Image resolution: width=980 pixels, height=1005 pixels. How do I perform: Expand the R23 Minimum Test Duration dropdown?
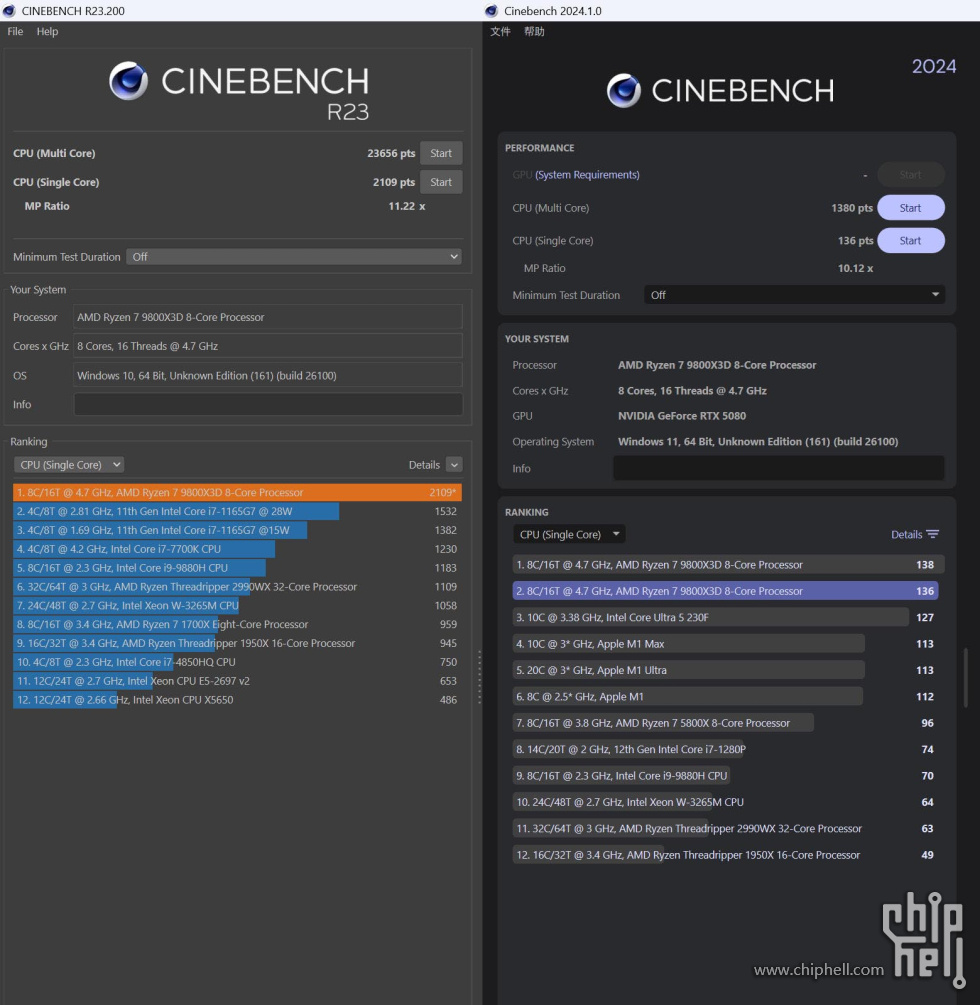click(294, 257)
